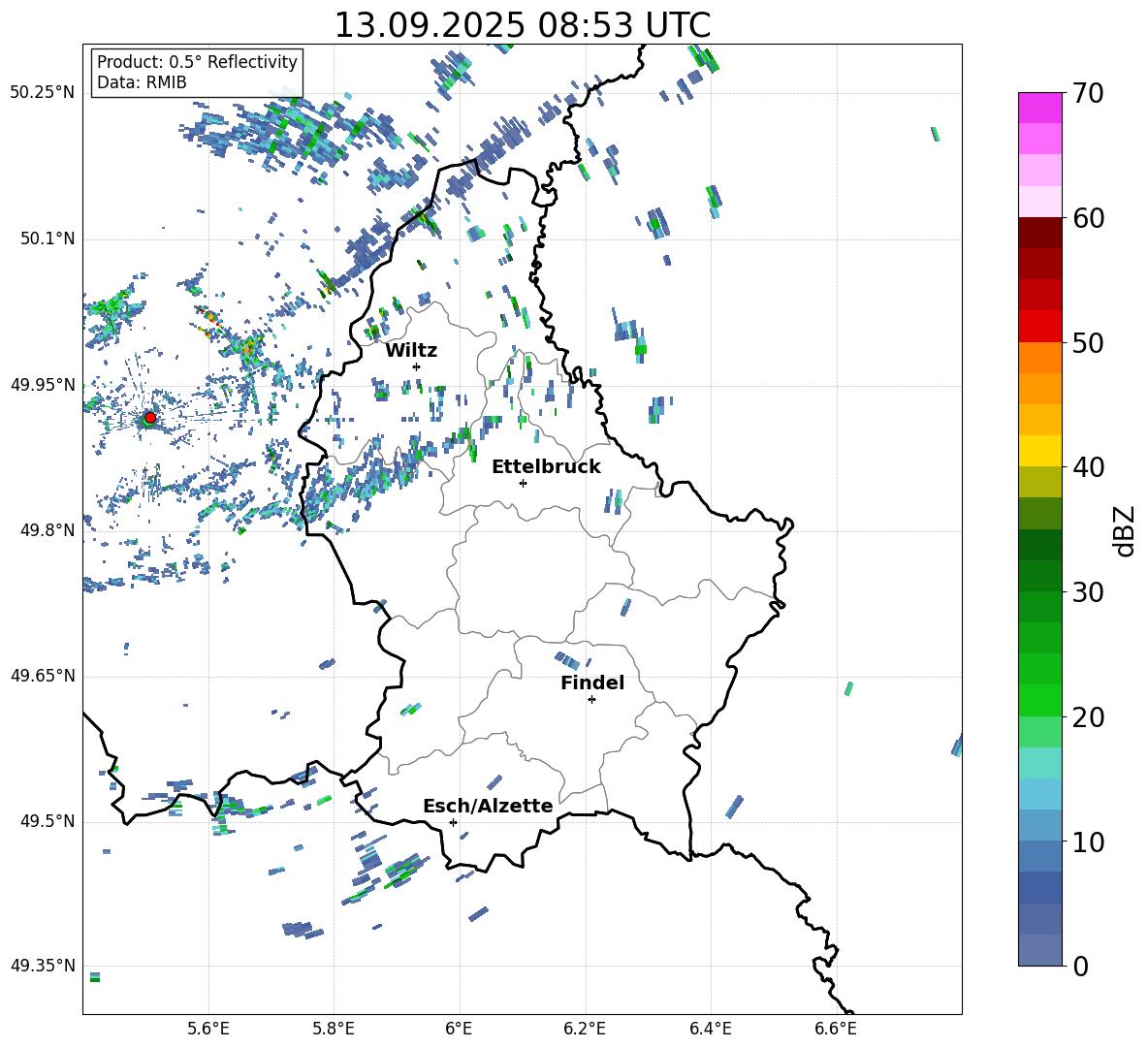Select the Wiltz city label
1148x1048 pixels.
[x=411, y=351]
